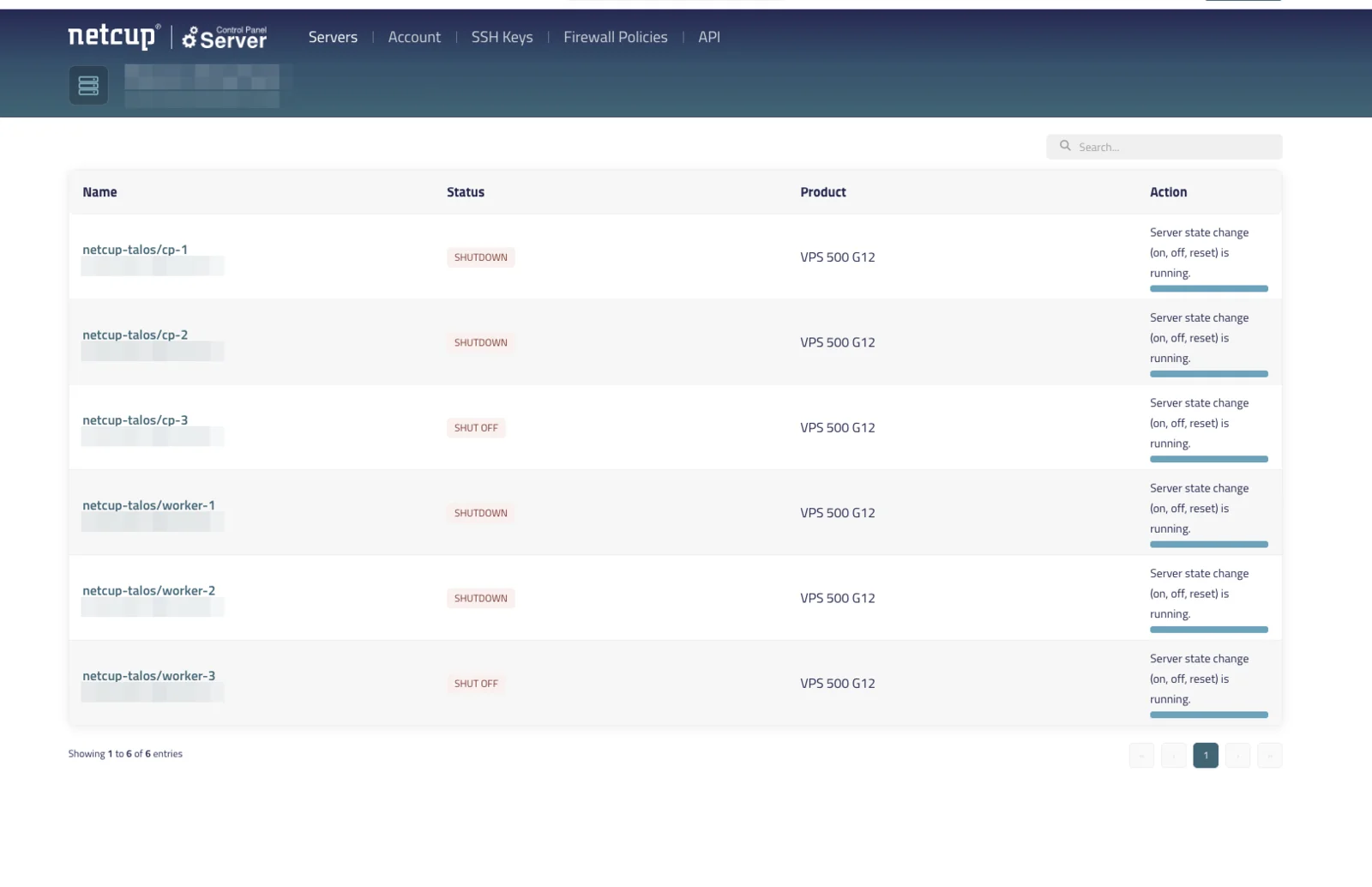This screenshot has height=887, width=1372.
Task: Open Firewall Policies page
Action: point(615,37)
